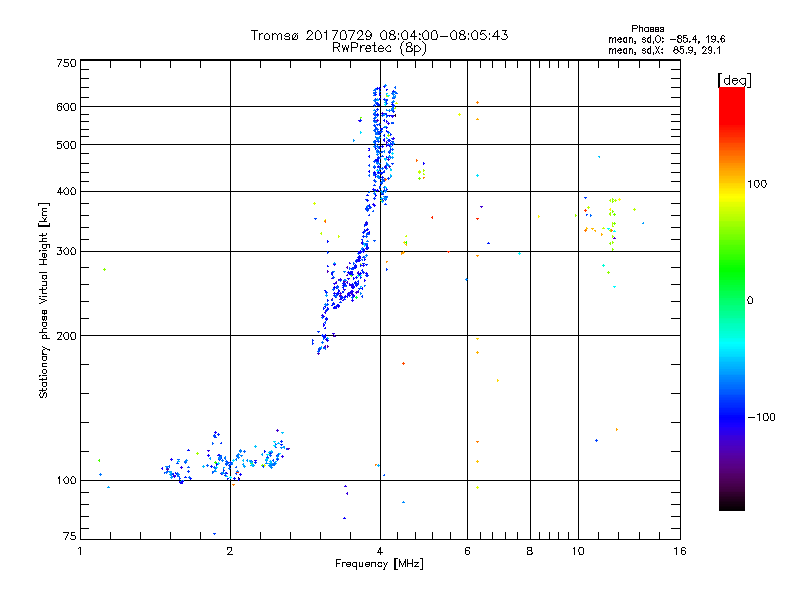
Task: Click the y-axis tick label "400"
Action: (x=66, y=191)
